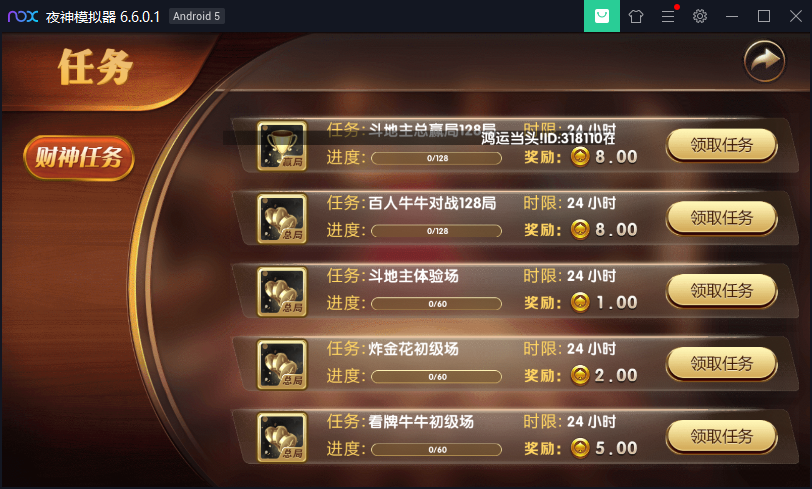Click the gold coin beside the 5.00 reward
Viewport: 812px width, 489px height.
pos(580,448)
